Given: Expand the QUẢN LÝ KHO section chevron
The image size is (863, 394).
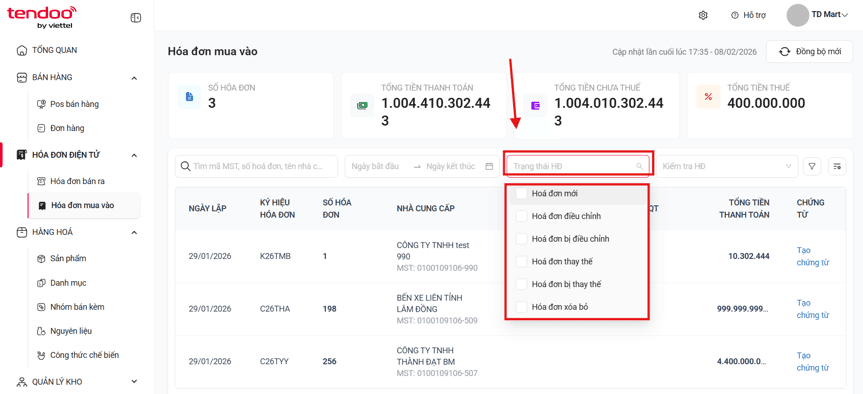Looking at the screenshot, I should coord(134,382).
